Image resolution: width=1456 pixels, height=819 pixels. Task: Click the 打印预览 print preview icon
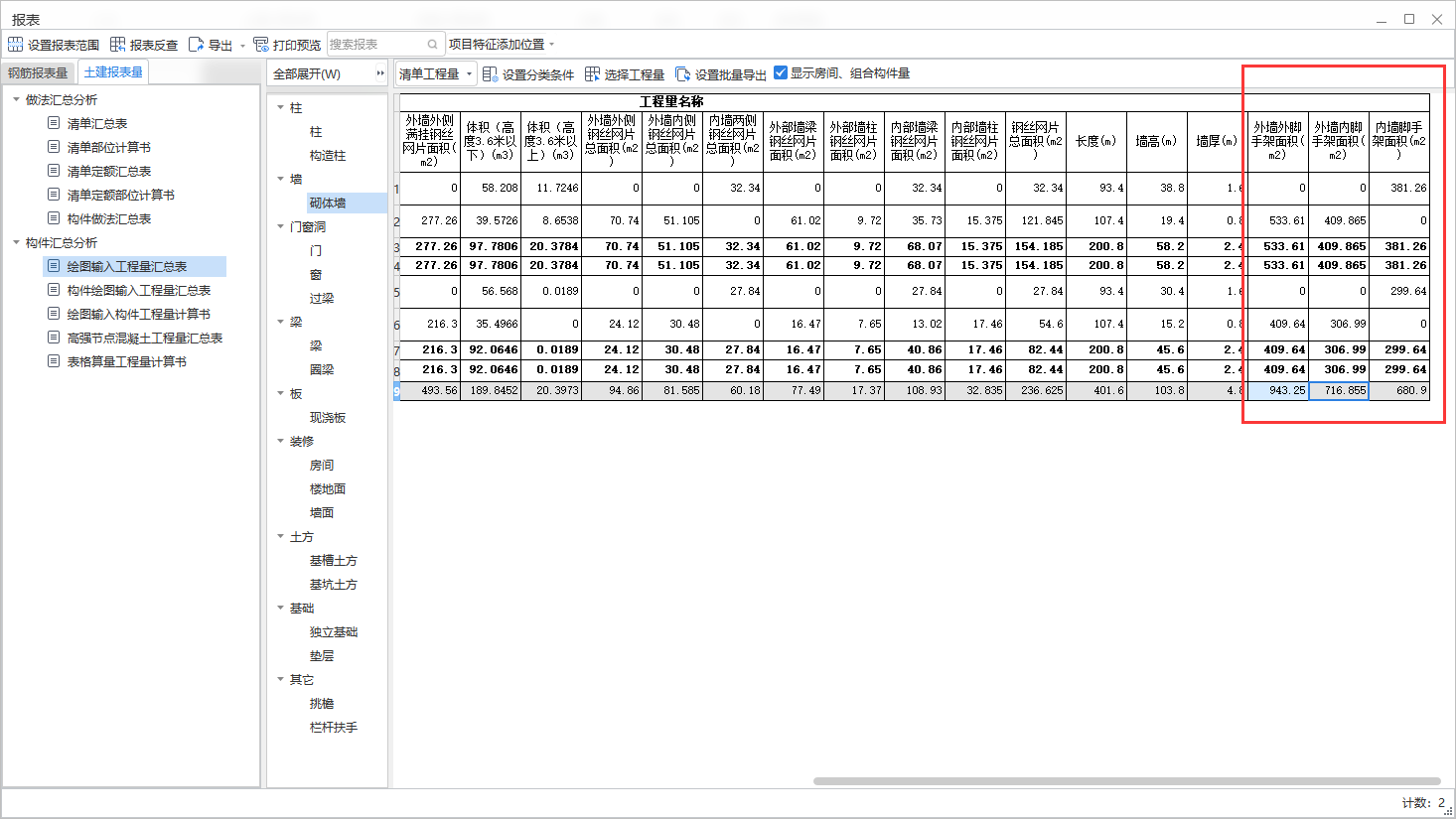point(261,45)
